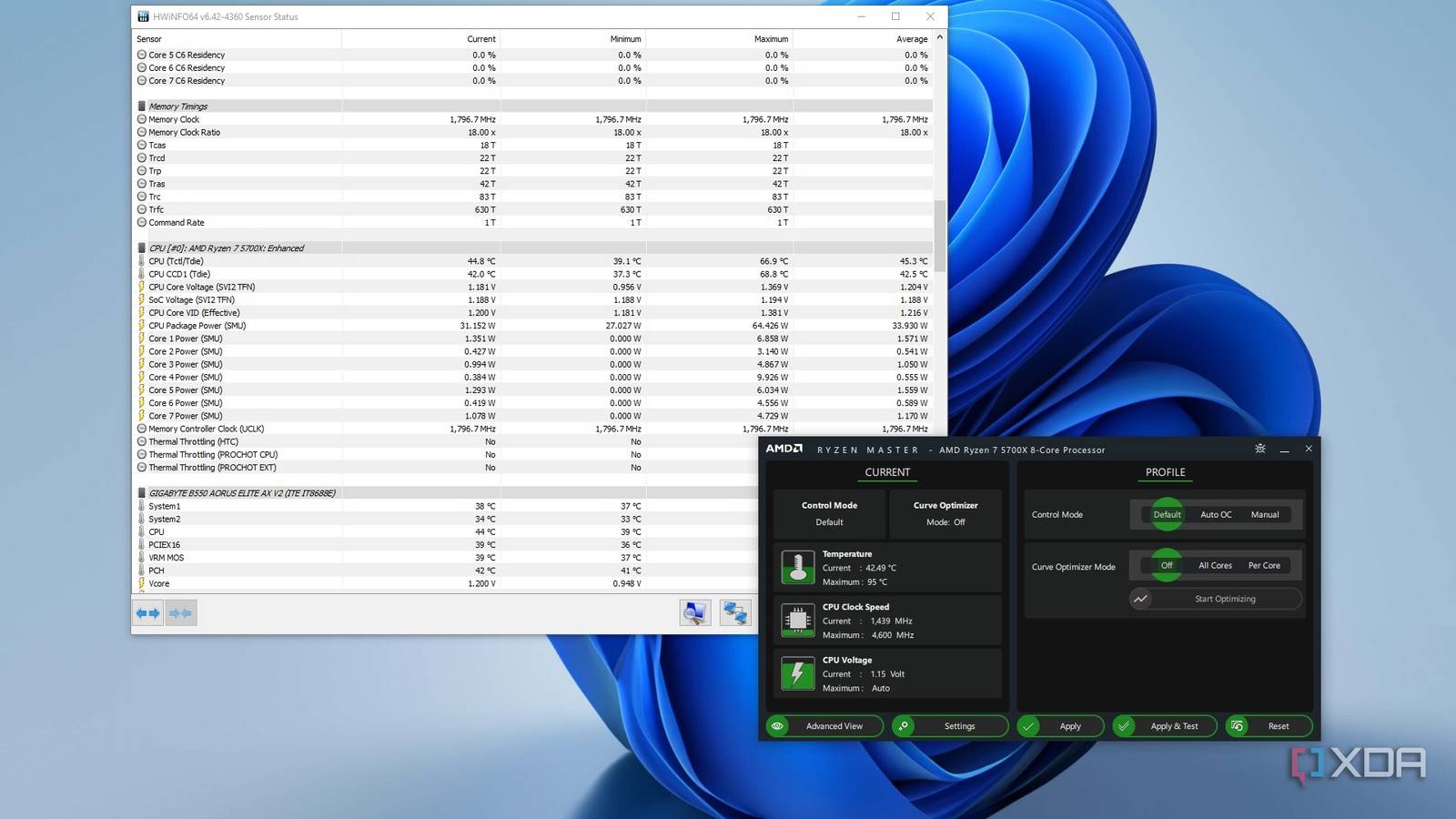The image size is (1456, 819).
Task: Click the Apply & Test button
Action: (1164, 726)
